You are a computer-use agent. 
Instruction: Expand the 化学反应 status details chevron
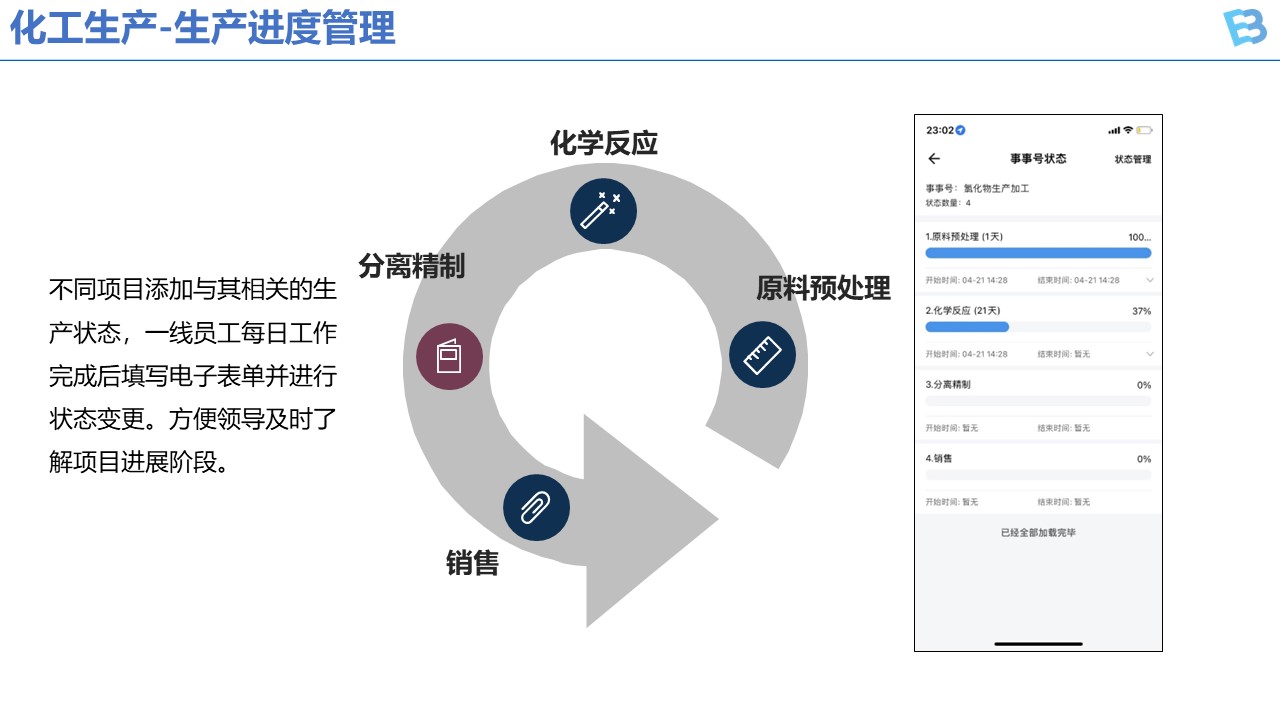click(1150, 354)
